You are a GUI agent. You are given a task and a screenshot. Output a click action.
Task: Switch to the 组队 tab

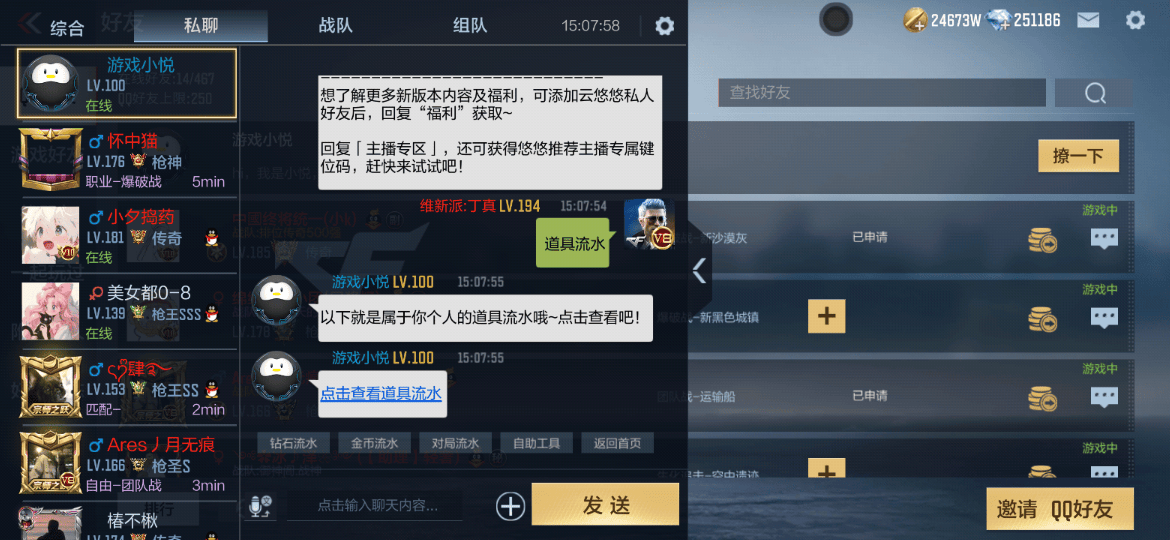(x=469, y=25)
